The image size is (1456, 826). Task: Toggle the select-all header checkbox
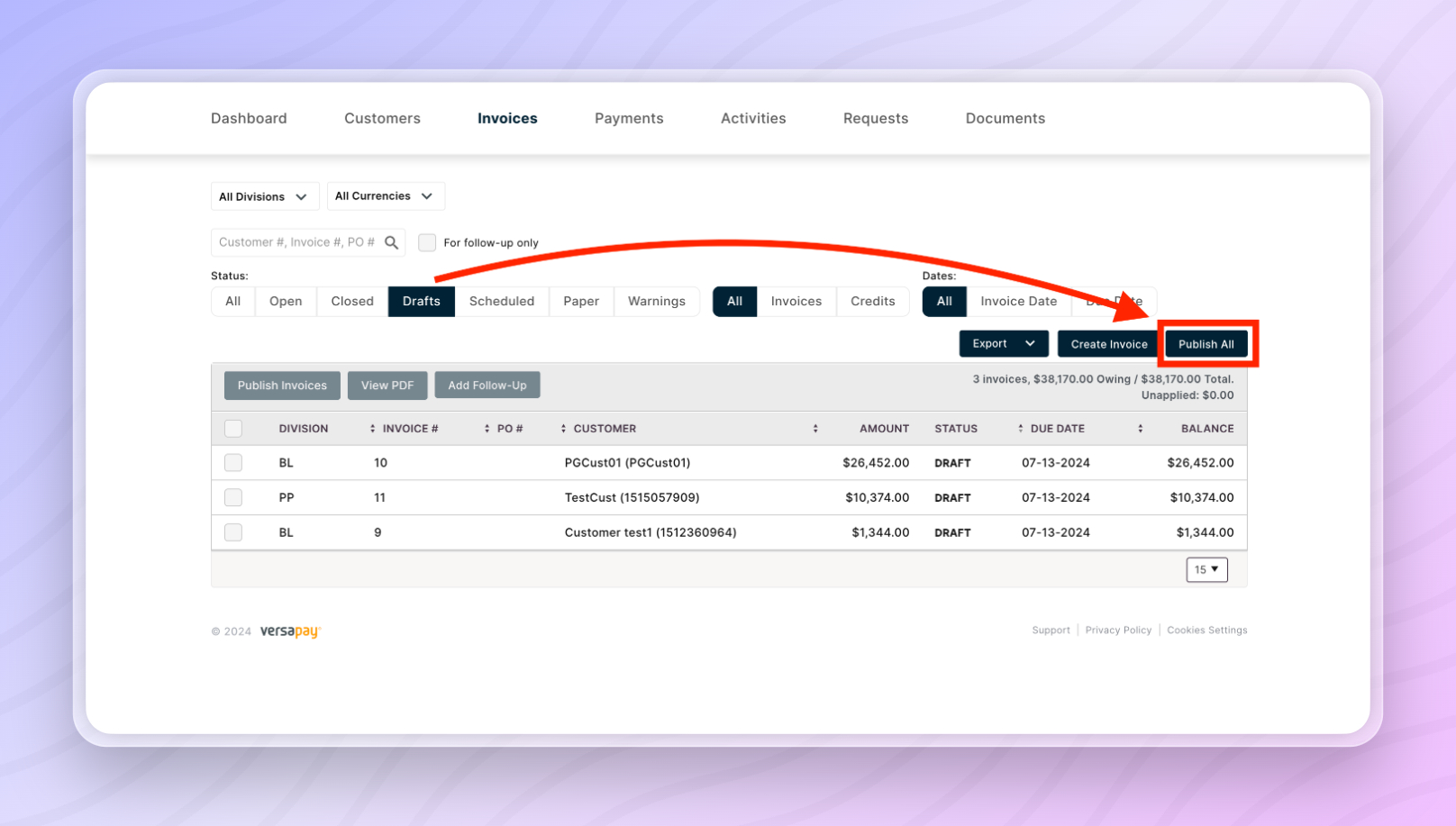(x=233, y=429)
